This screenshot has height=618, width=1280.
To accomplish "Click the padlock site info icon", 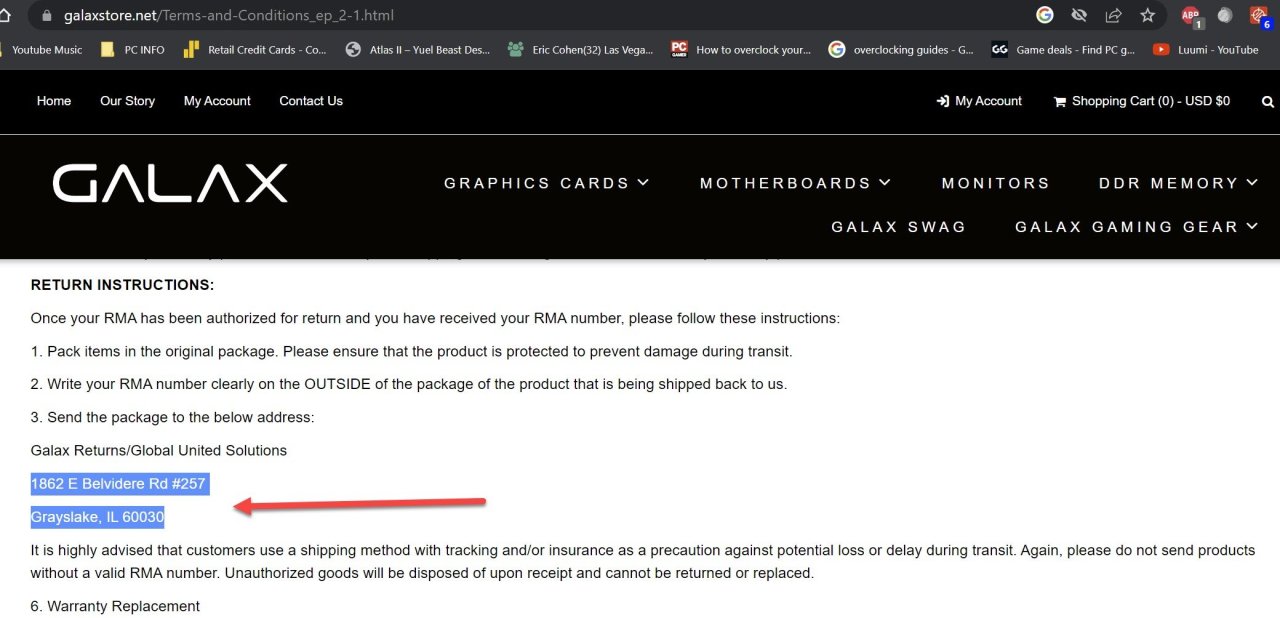I will [x=46, y=16].
